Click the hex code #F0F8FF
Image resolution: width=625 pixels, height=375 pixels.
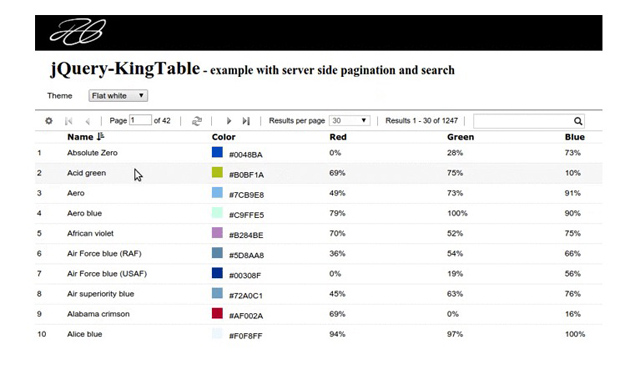pos(246,336)
